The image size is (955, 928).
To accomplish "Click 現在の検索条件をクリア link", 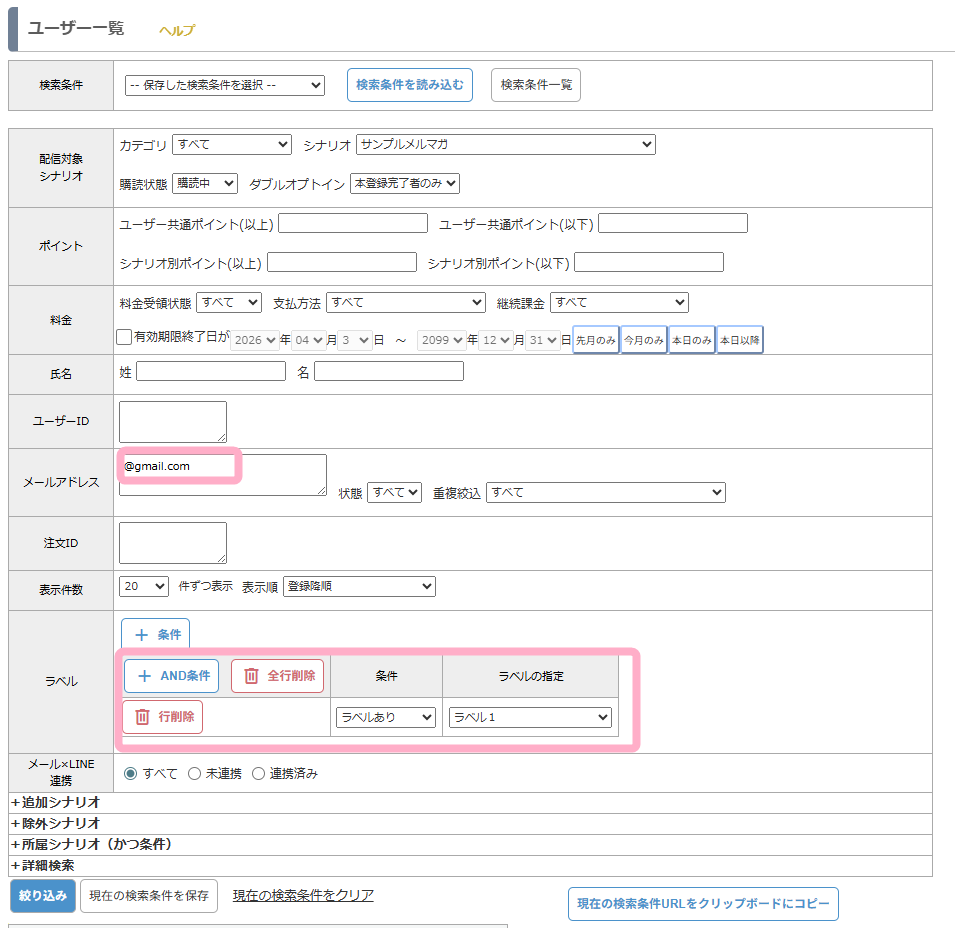I will coord(303,895).
